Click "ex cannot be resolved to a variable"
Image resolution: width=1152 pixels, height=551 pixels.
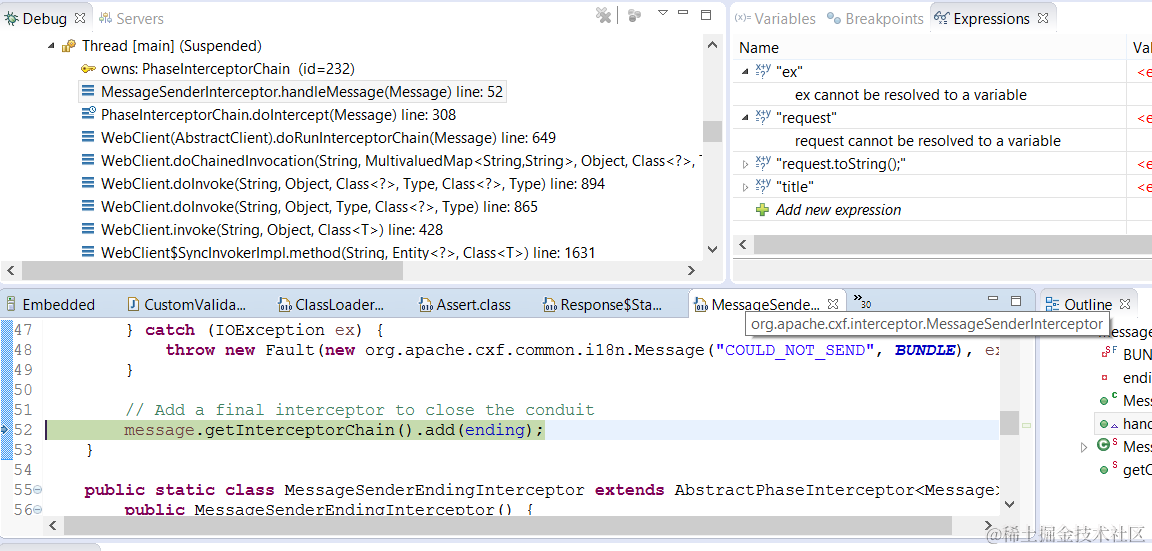click(x=910, y=95)
